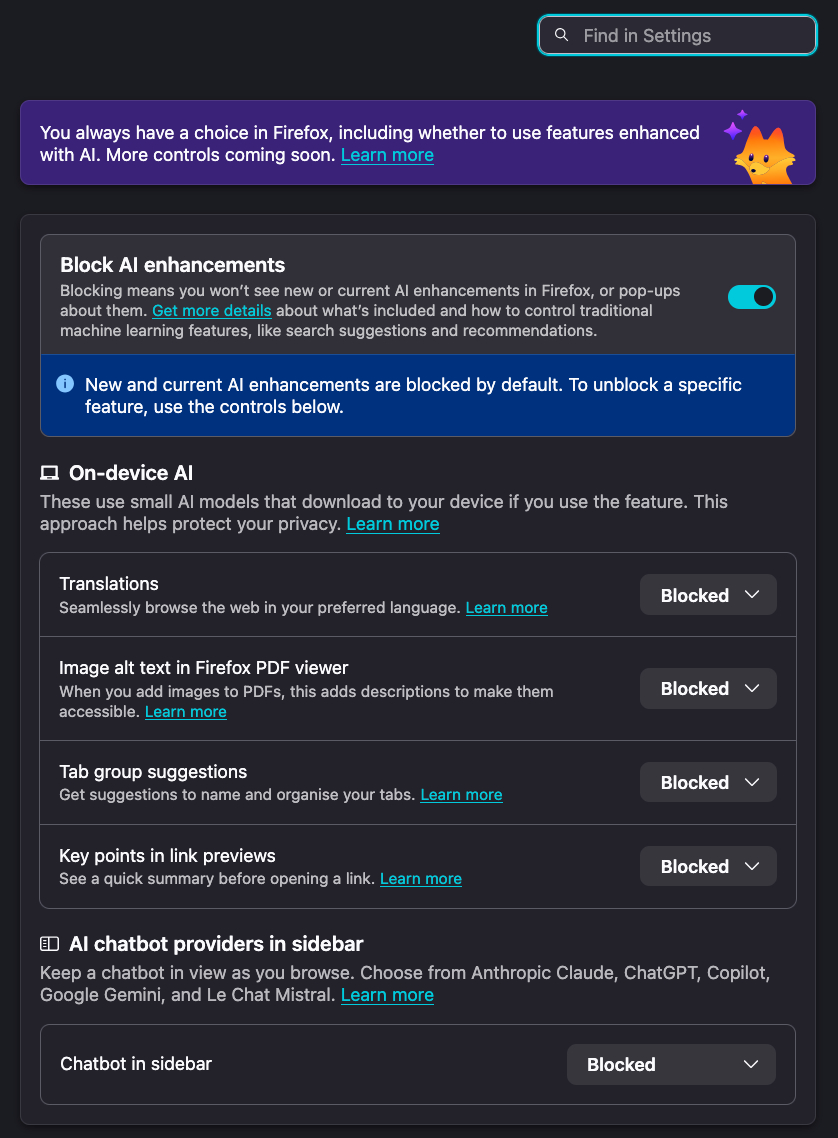Click the laptop icon beside On-device AI

[x=49, y=473]
